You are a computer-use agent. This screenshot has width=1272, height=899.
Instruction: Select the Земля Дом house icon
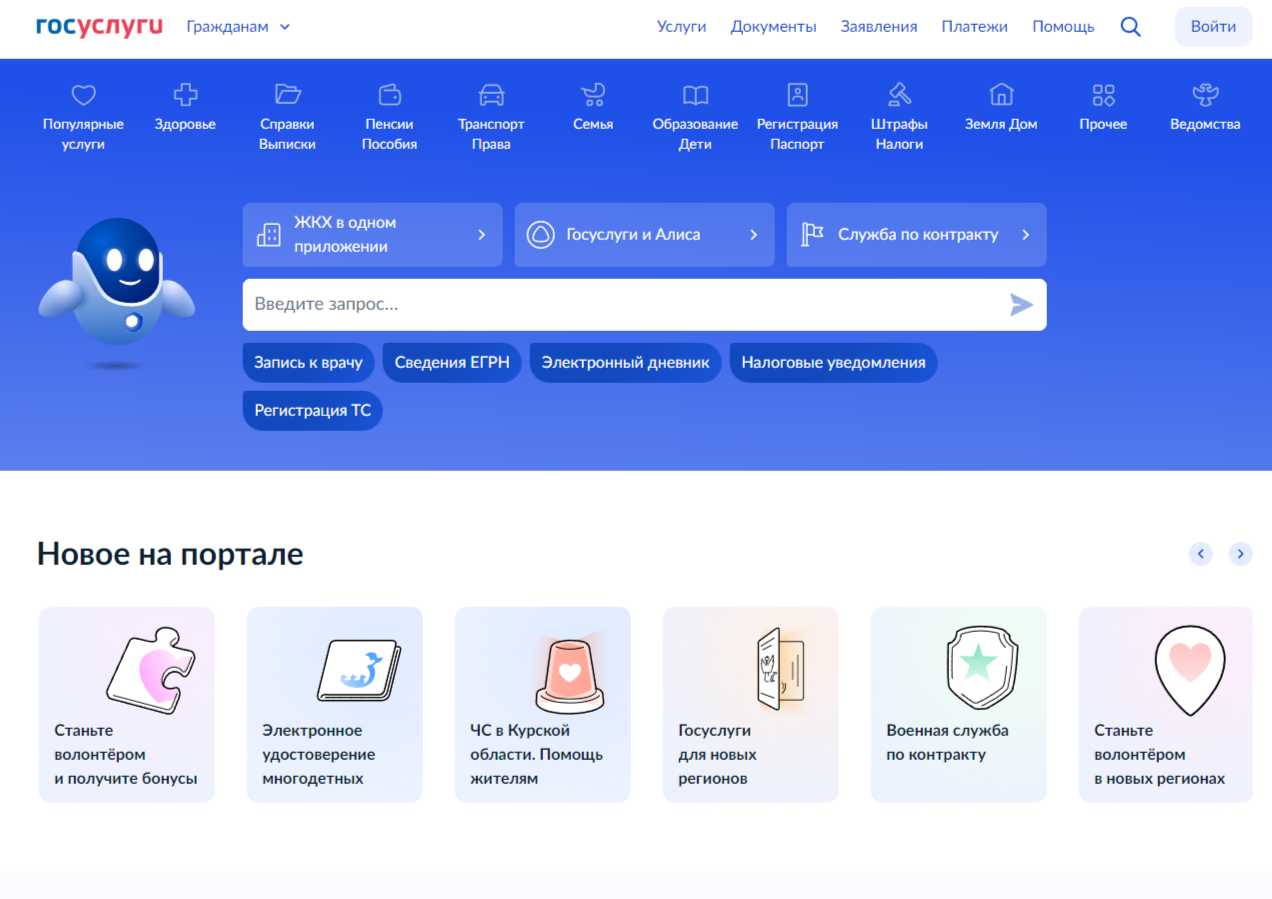tap(1001, 95)
